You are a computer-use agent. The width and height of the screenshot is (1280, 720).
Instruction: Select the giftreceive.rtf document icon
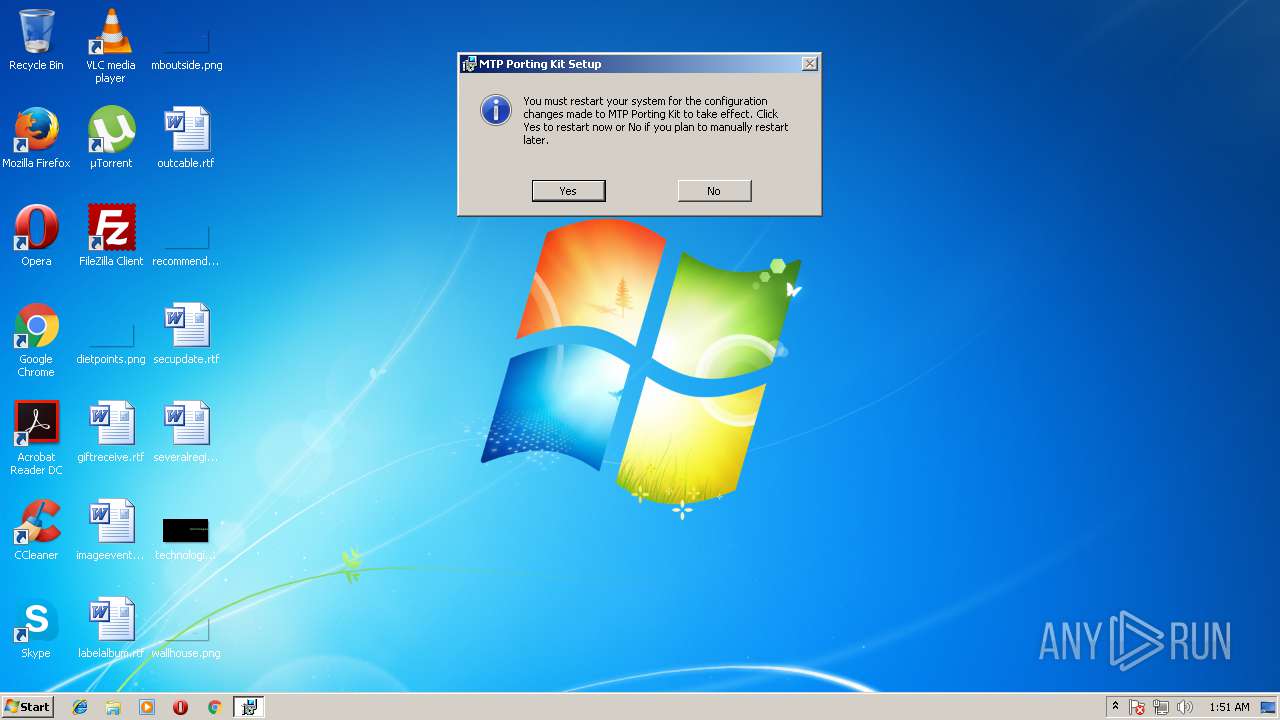coord(110,432)
